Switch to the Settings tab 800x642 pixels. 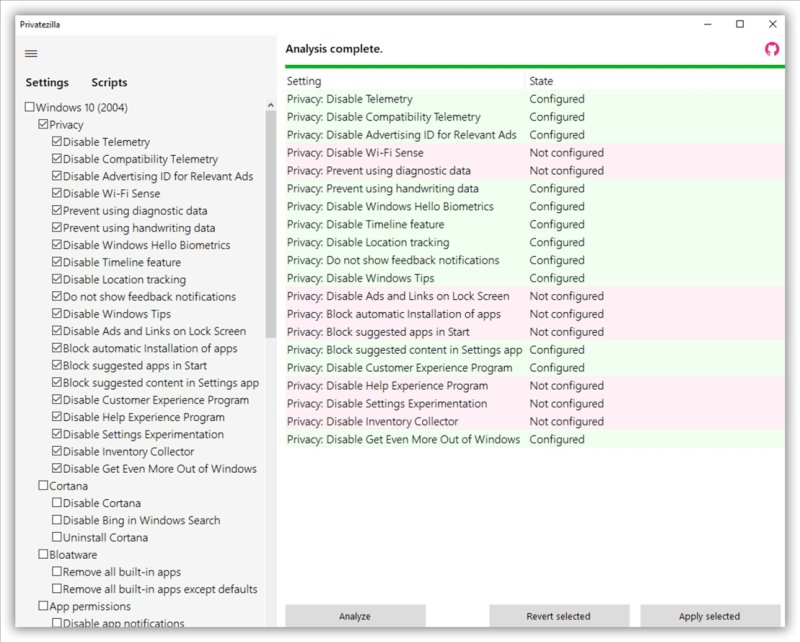click(47, 83)
